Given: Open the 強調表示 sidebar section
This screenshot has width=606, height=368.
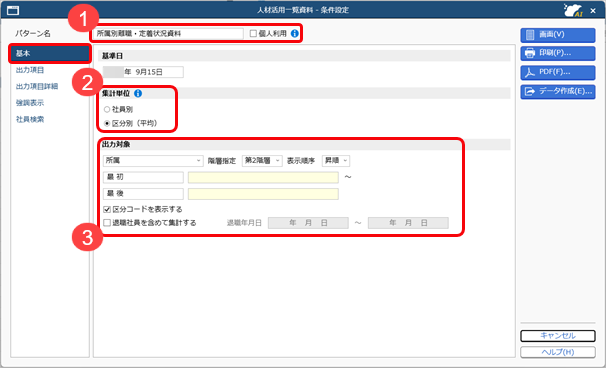Looking at the screenshot, I should coord(30,103).
